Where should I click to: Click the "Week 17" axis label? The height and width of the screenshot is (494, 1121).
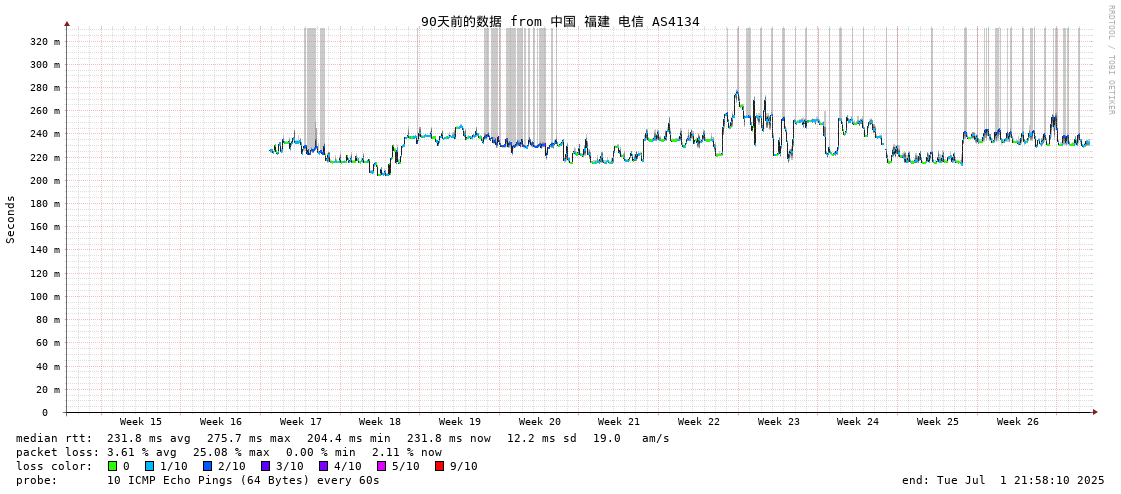[300, 422]
